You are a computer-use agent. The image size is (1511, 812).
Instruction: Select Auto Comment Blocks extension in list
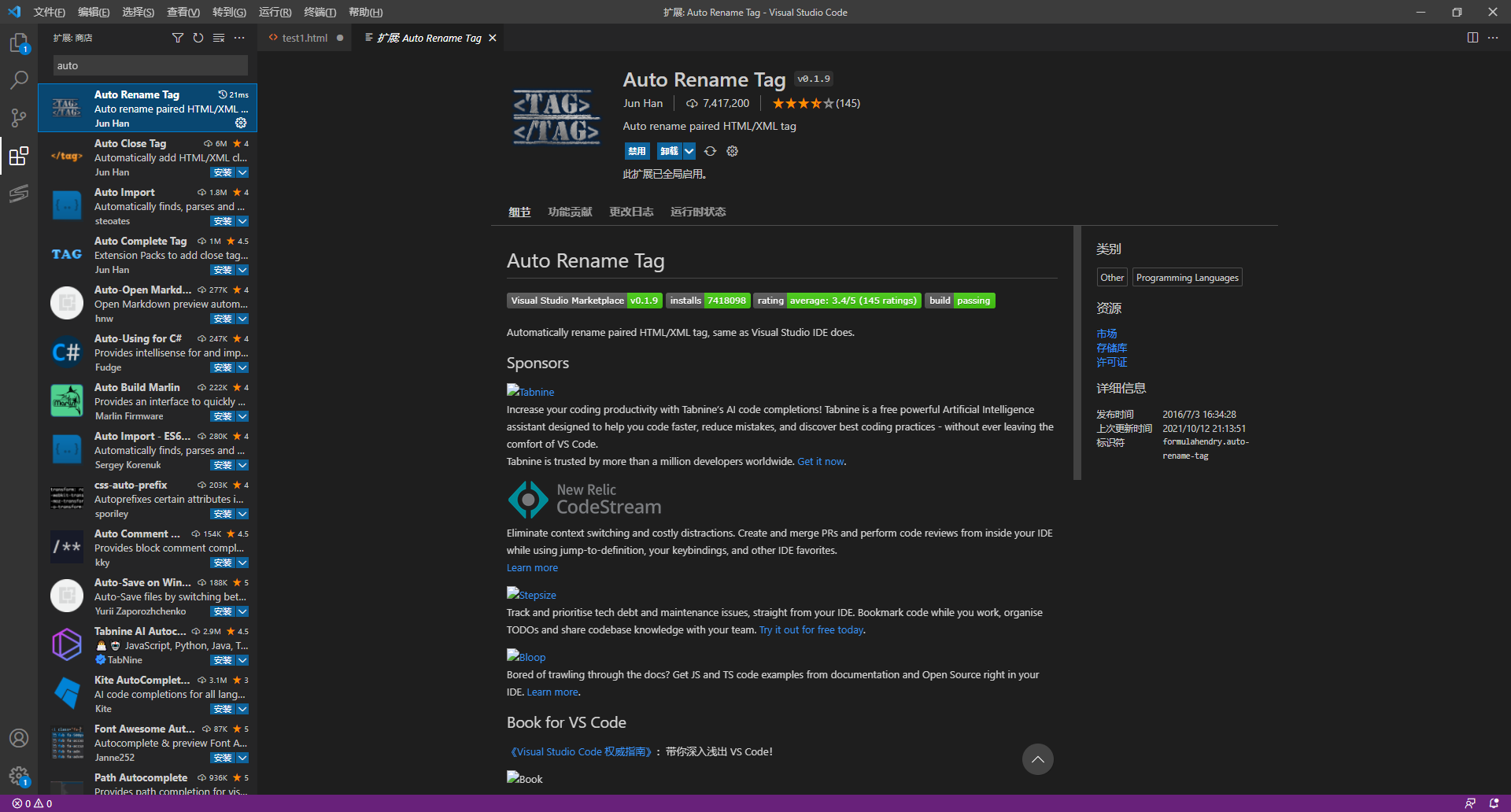click(148, 548)
